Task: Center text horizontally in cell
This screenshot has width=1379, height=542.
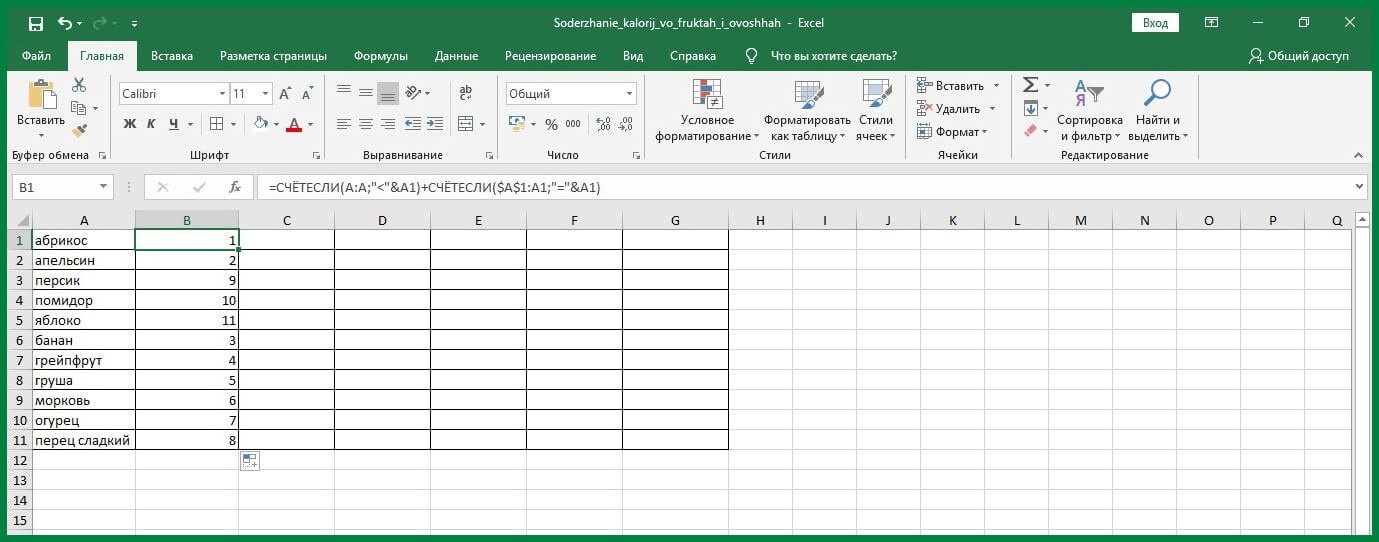Action: point(366,124)
